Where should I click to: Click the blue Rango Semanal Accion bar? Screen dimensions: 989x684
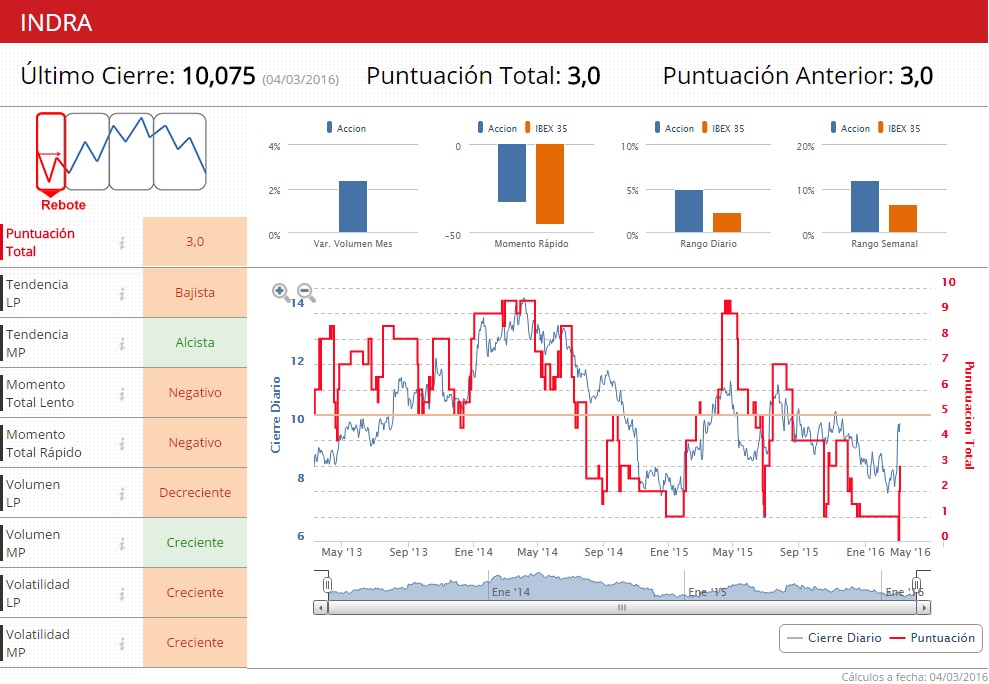[865, 207]
